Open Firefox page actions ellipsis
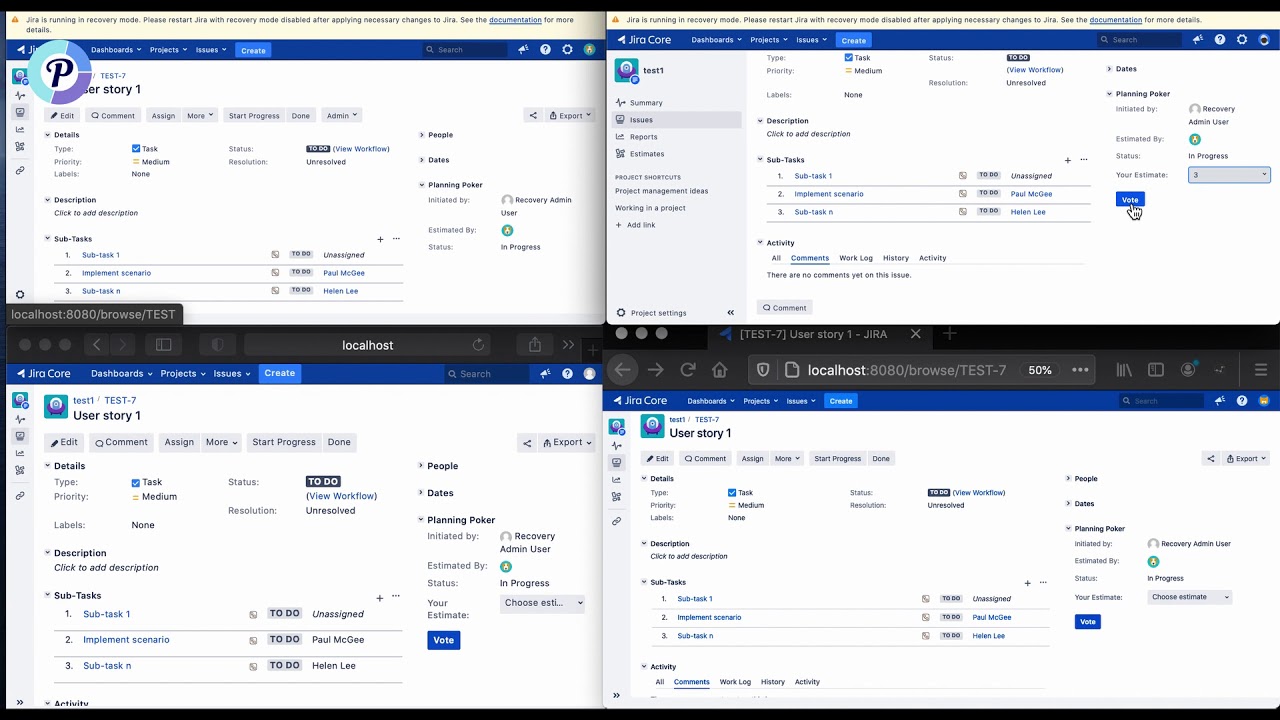Viewport: 1280px width, 720px height. (x=1080, y=370)
